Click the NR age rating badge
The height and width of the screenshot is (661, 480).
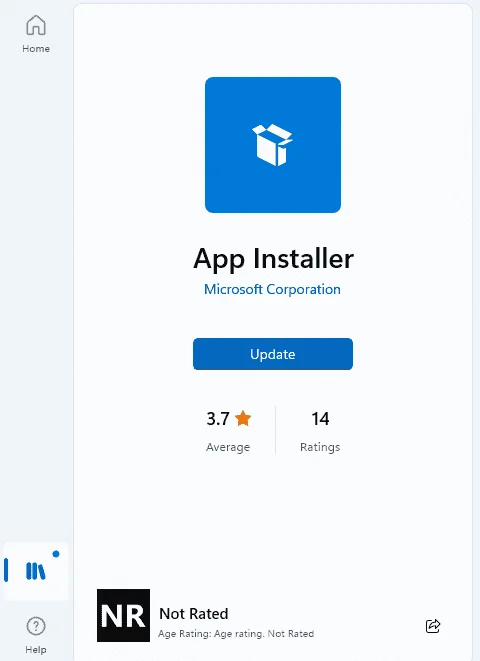pyautogui.click(x=123, y=615)
